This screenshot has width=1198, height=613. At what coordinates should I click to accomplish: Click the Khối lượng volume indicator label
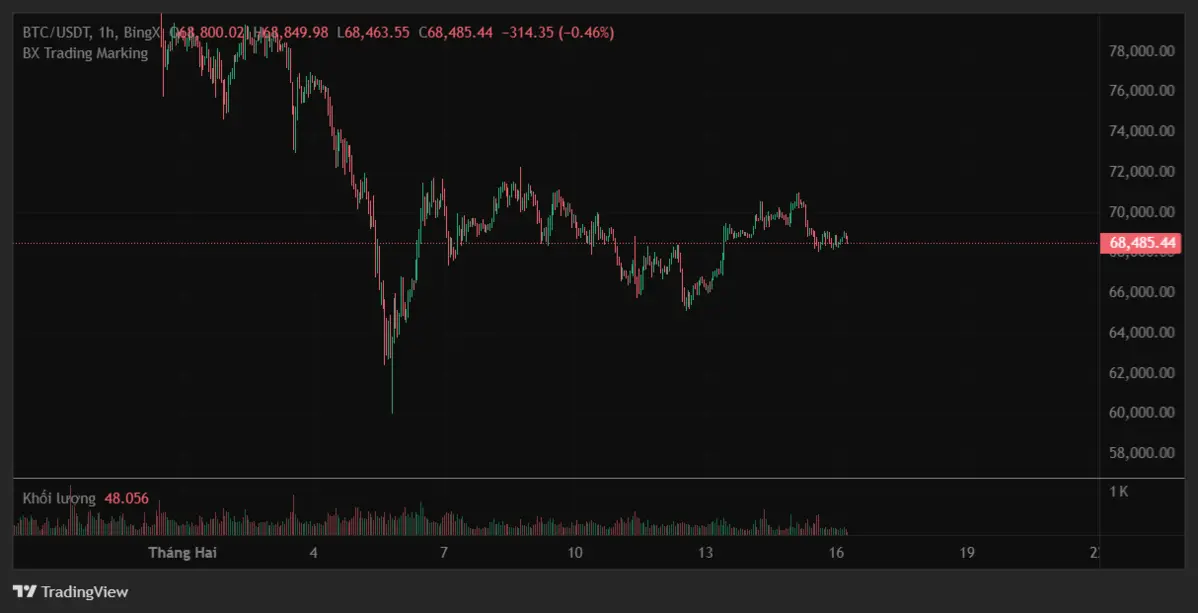click(59, 498)
